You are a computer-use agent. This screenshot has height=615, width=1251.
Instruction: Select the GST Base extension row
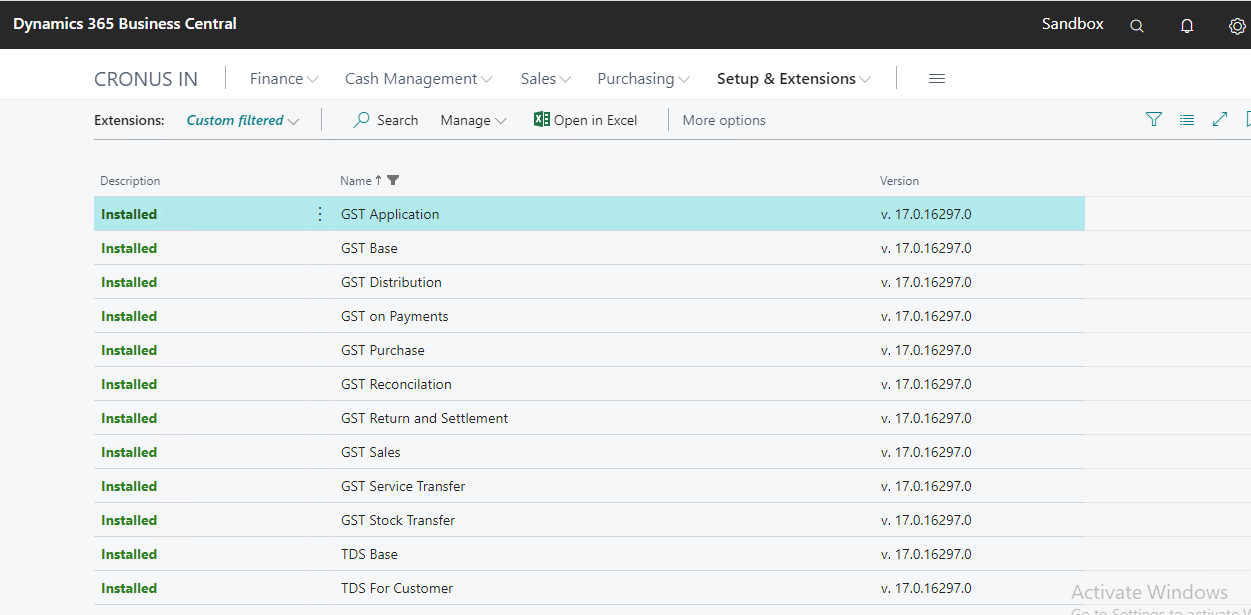coord(589,248)
